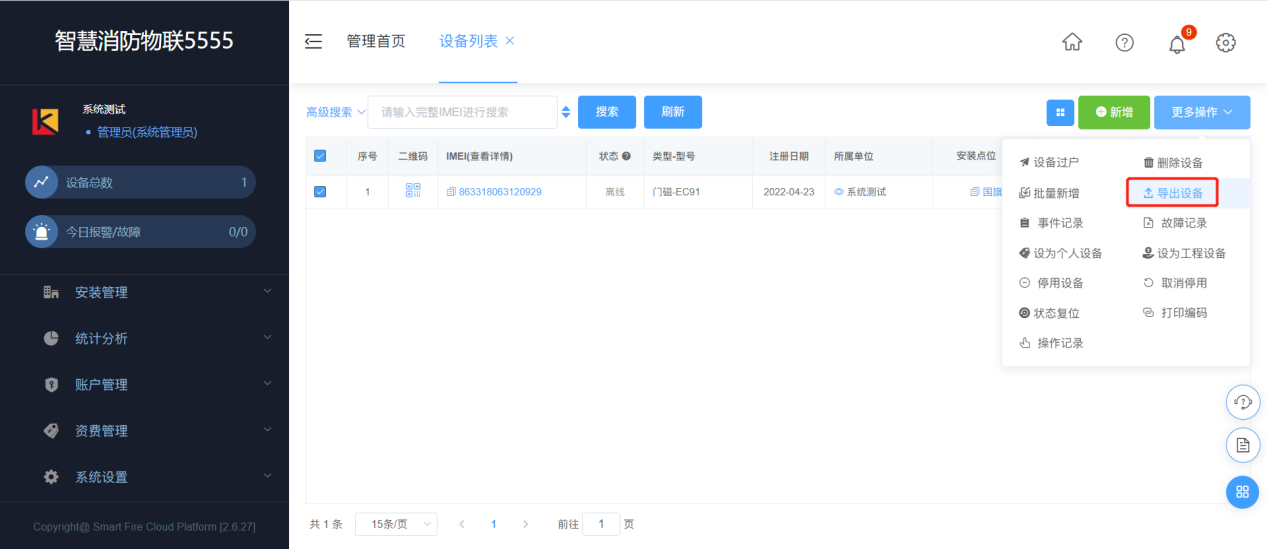This screenshot has height=549, width=1267.
Task: Select 导出设备 from the menu
Action: [1172, 193]
